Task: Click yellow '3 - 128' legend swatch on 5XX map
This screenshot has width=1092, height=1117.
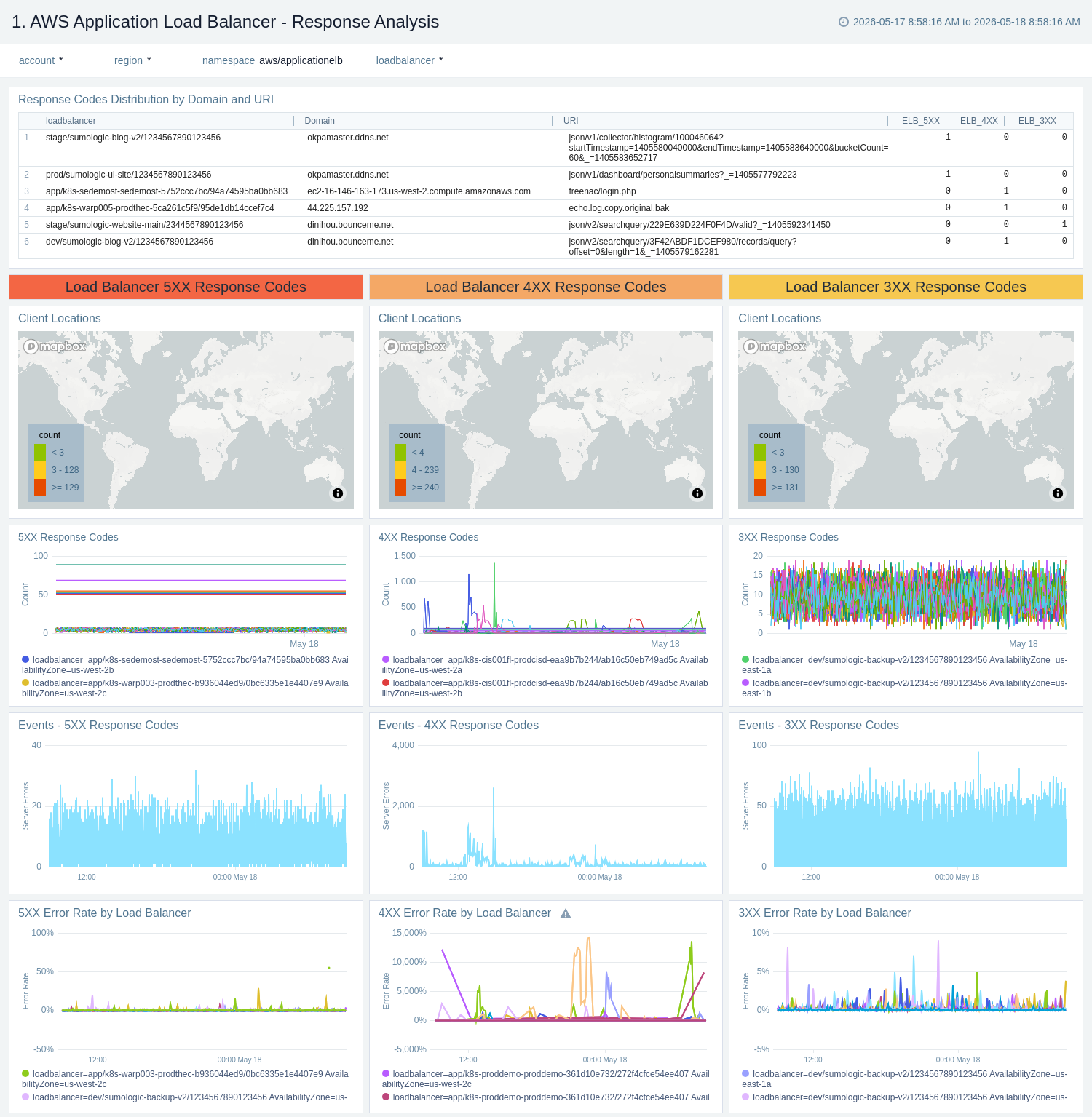Action: (40, 470)
